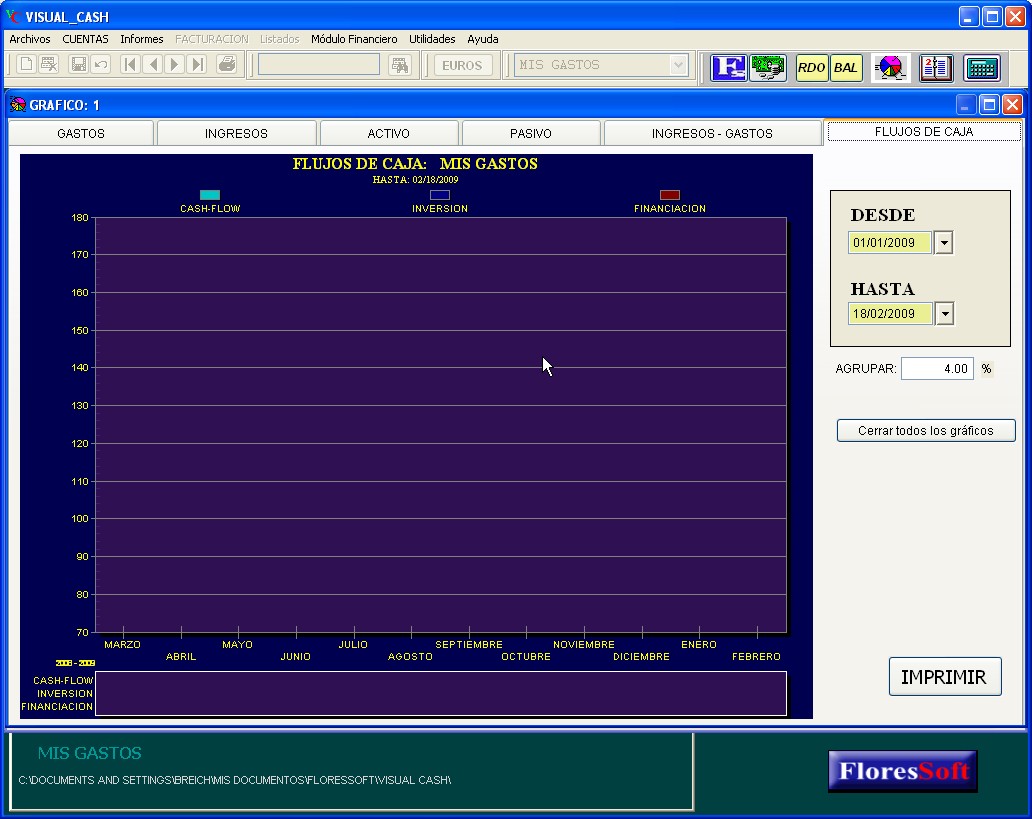This screenshot has width=1032, height=819.
Task: Click the HASTA date field 18/02/2009
Action: tap(890, 313)
